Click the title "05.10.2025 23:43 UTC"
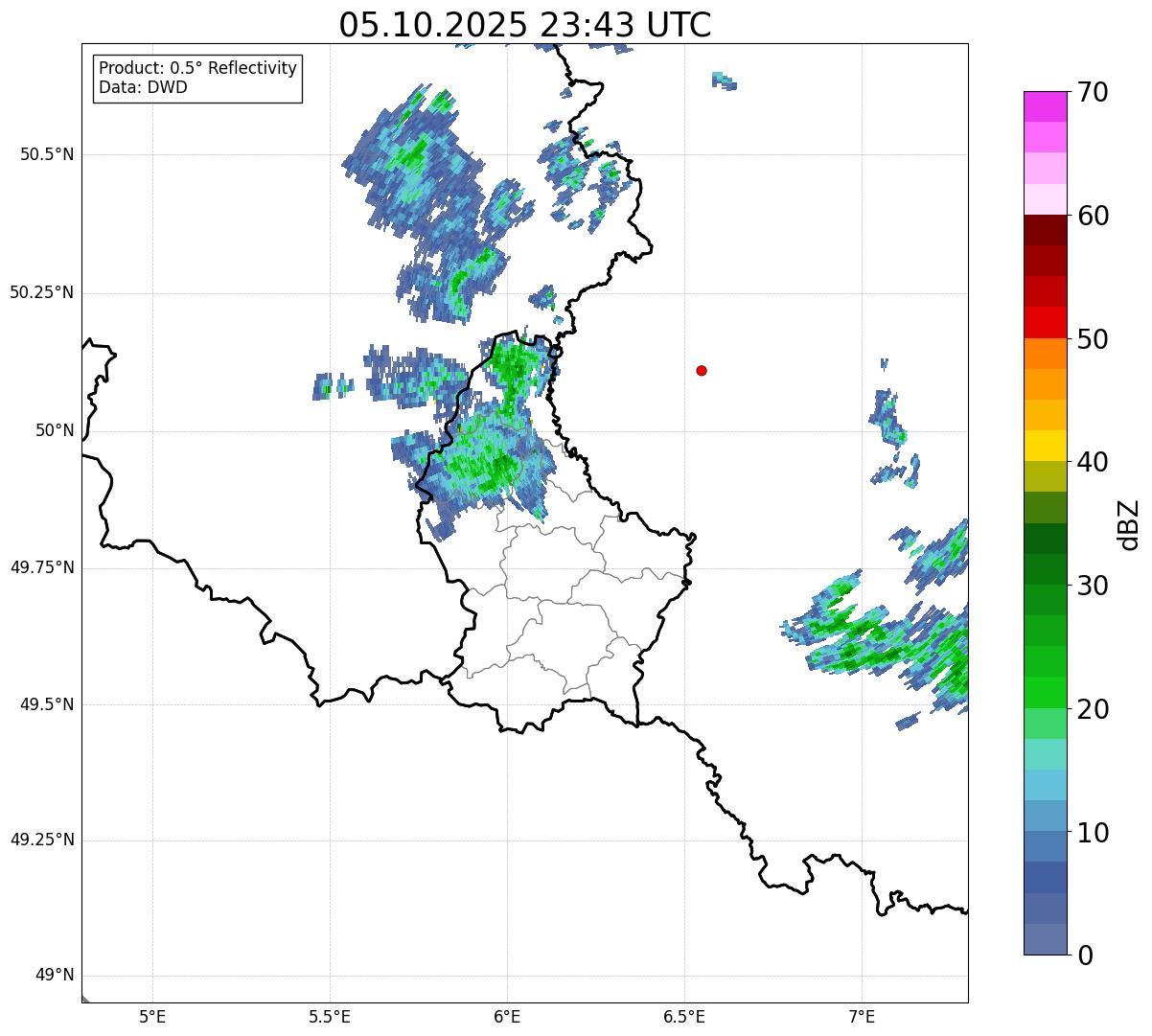Screen dimensions: 1152x1036 525,25
